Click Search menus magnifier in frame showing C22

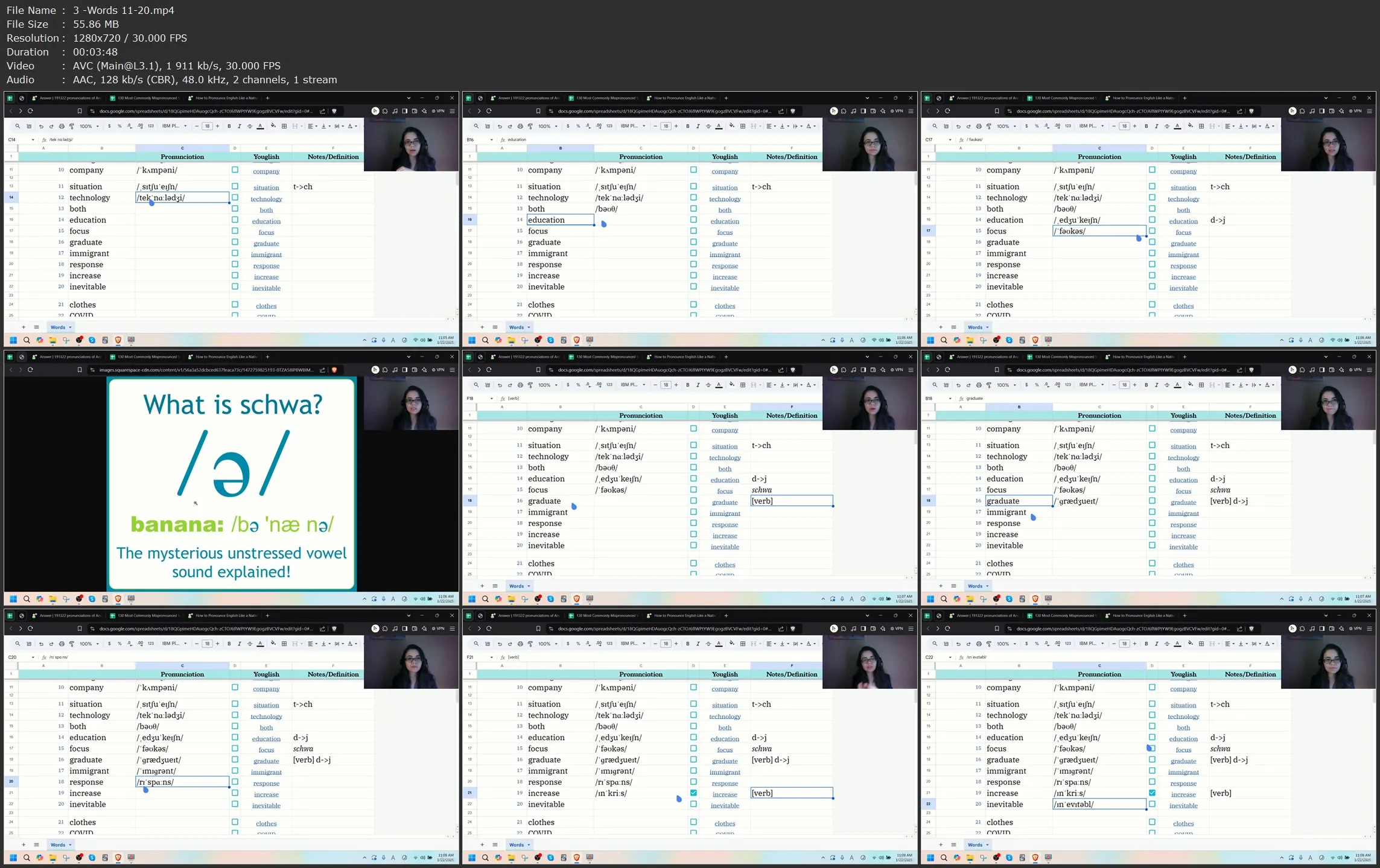[x=935, y=644]
